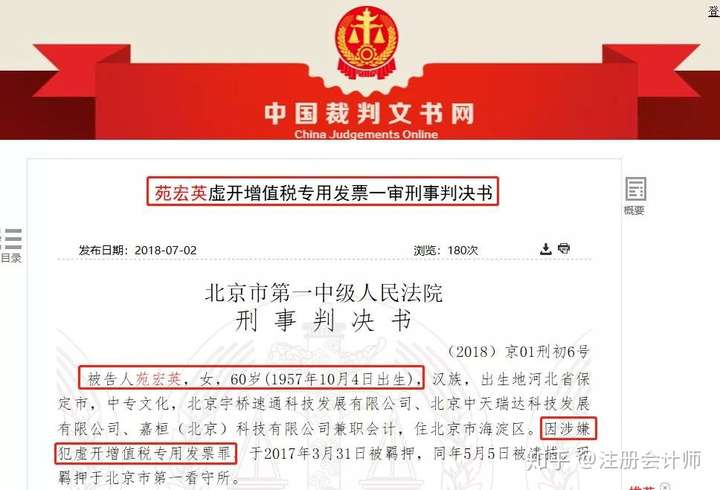Click the view count 180次
This screenshot has width=720, height=490.
pos(462,250)
